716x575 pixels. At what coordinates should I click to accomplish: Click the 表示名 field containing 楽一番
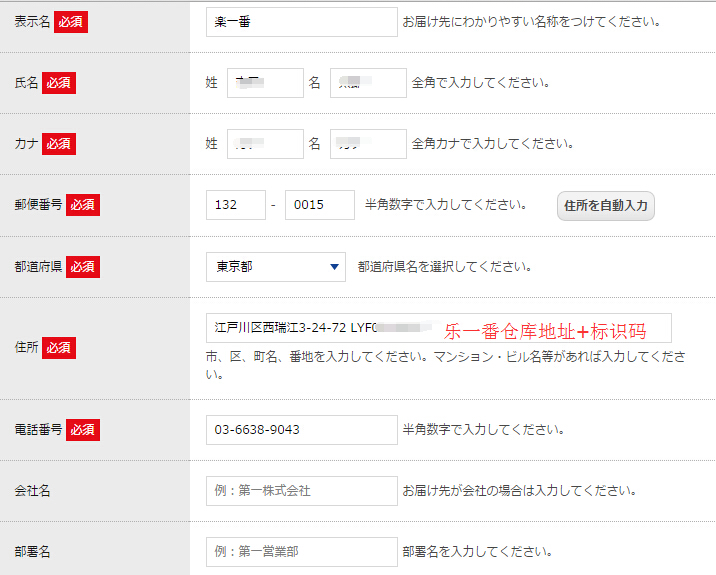click(x=301, y=22)
